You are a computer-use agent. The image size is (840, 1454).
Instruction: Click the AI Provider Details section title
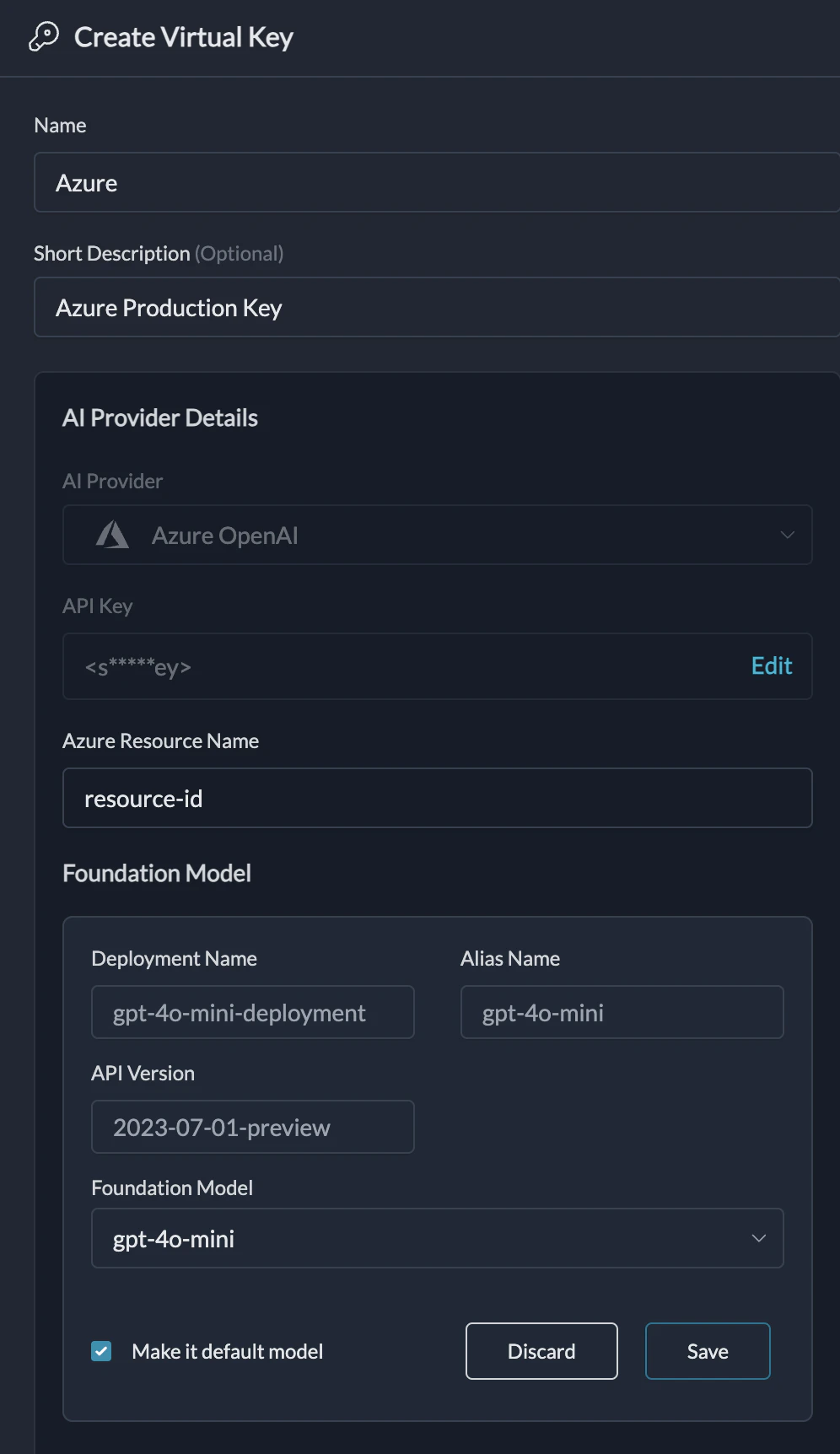click(160, 417)
